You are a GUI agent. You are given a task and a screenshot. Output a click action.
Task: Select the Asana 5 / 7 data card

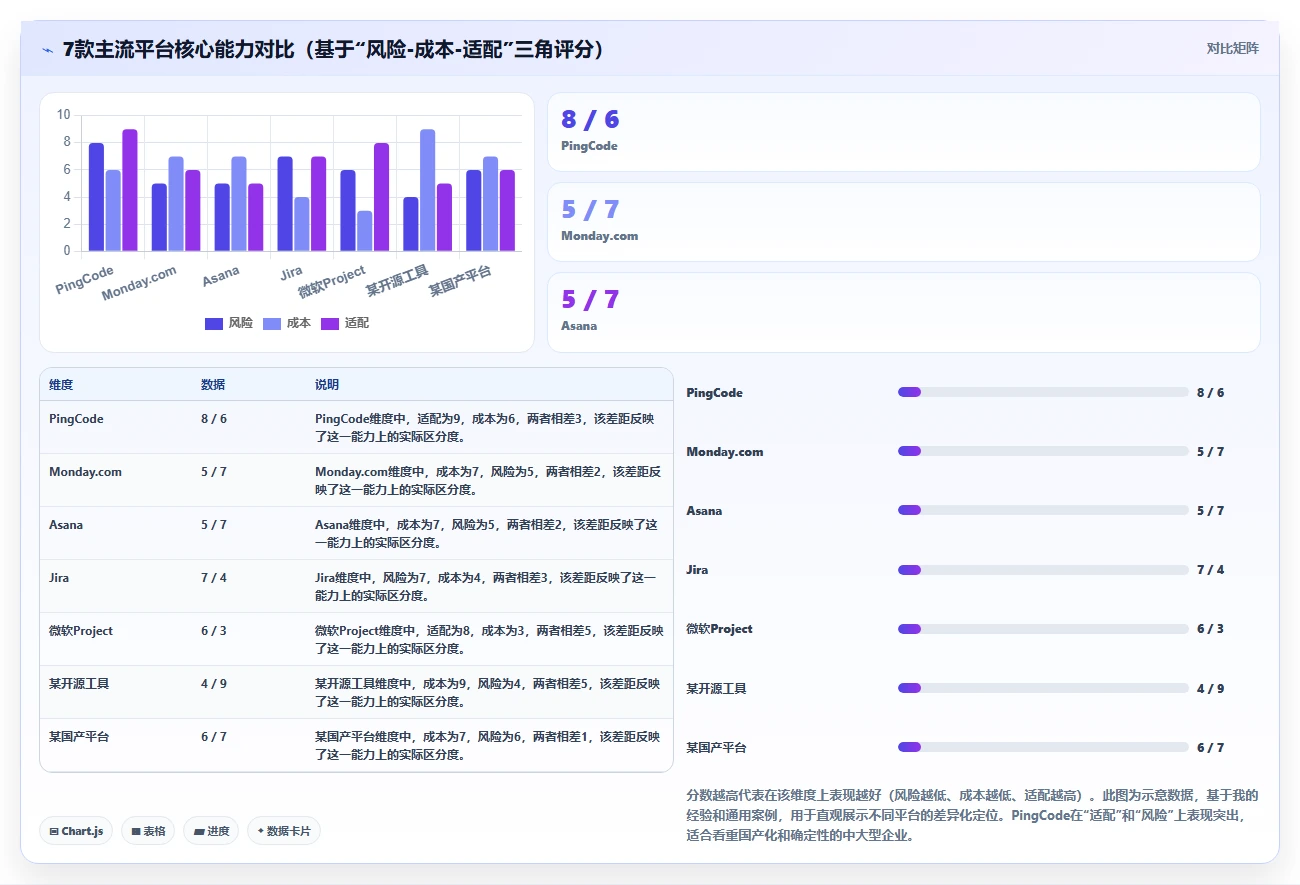(904, 312)
